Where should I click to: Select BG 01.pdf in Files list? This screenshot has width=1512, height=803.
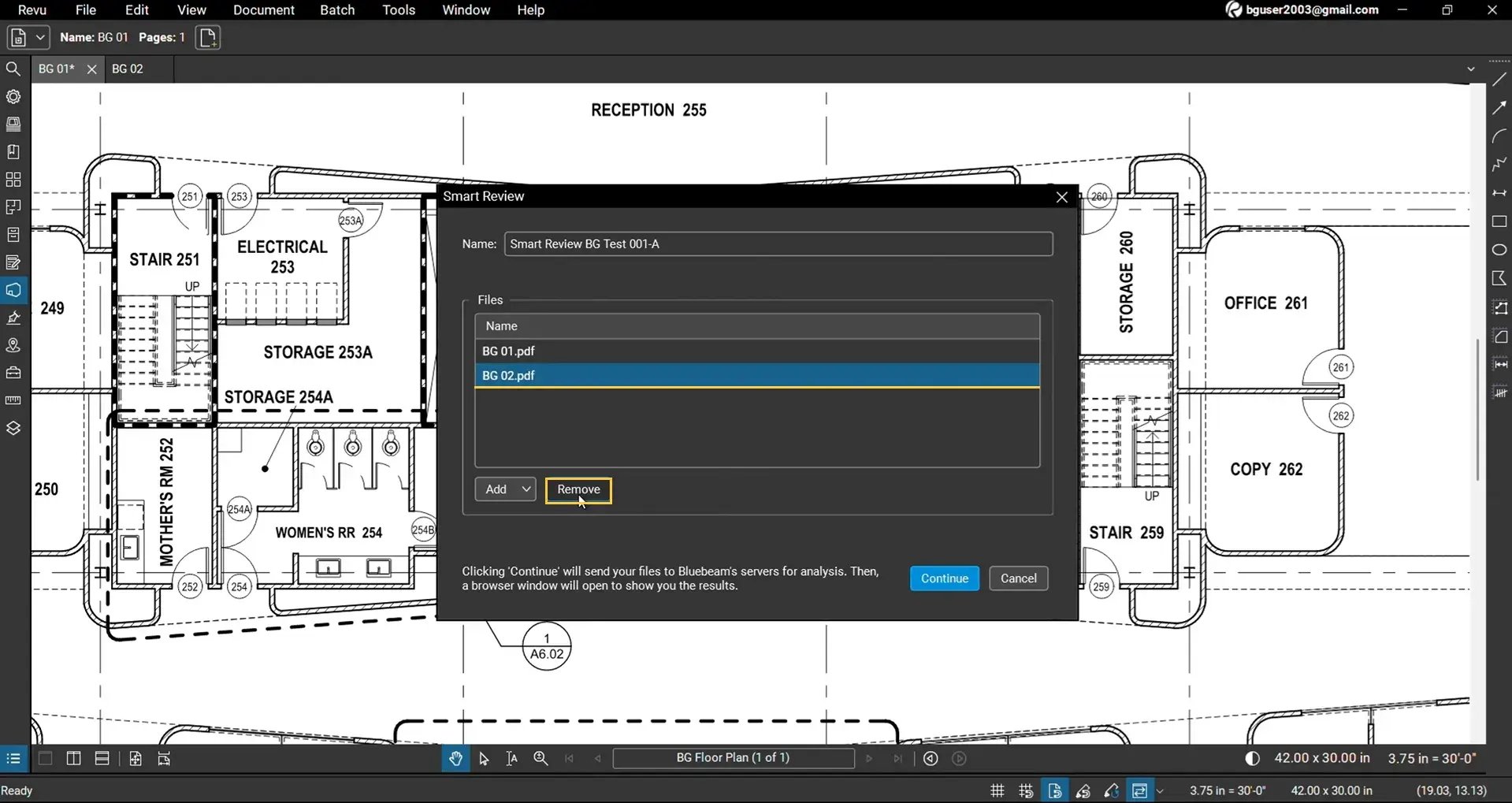pos(757,351)
